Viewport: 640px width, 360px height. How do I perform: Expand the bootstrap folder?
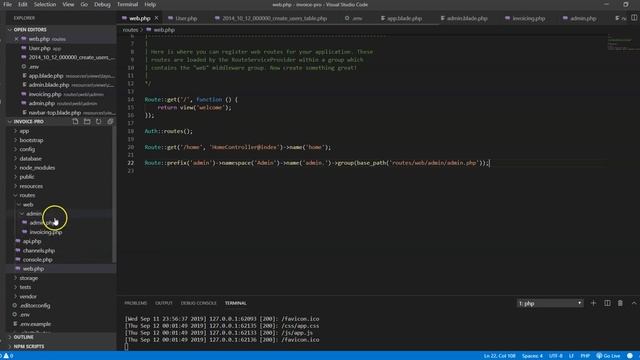click(31, 140)
